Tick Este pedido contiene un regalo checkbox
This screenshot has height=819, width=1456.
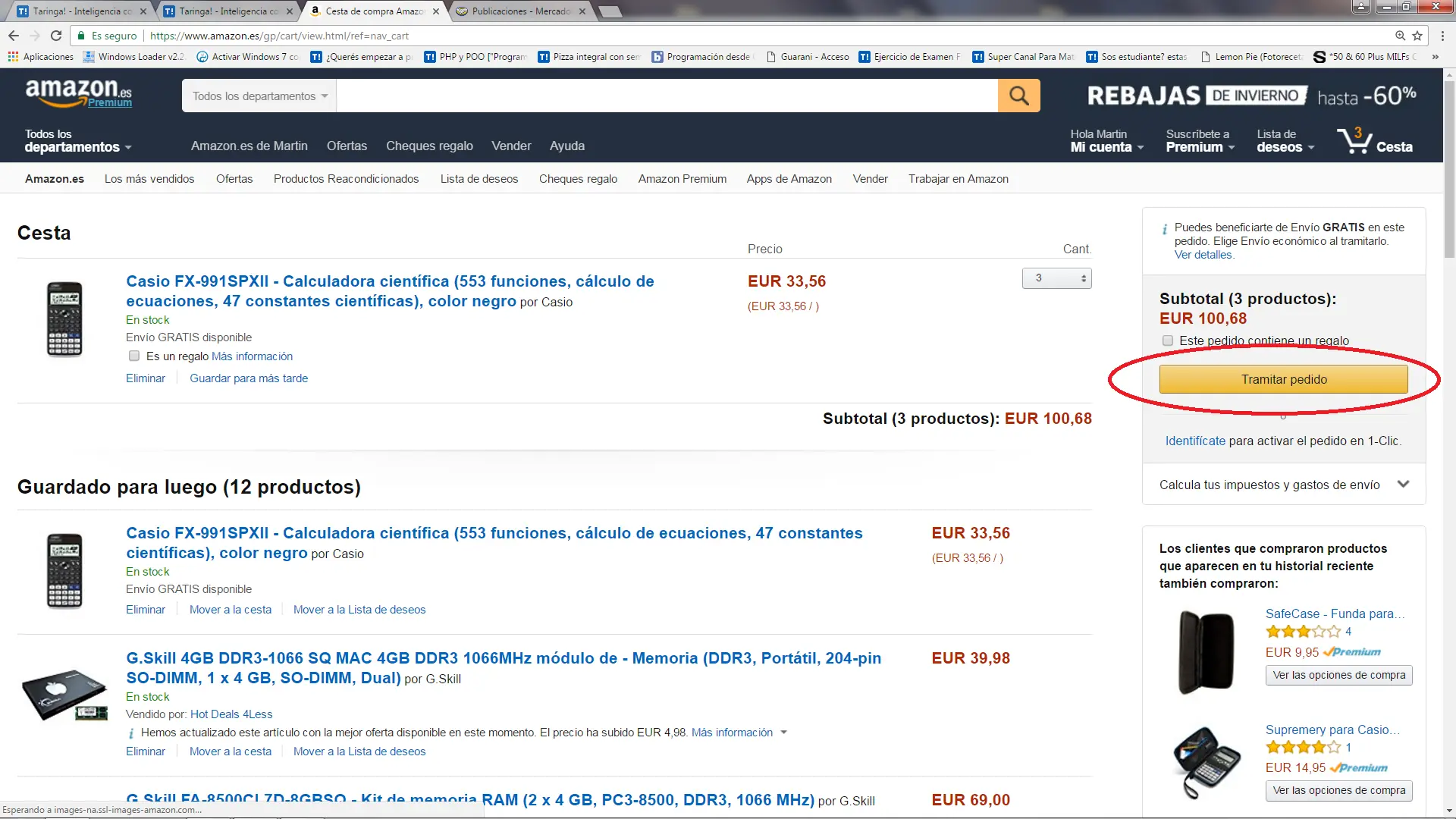(x=1168, y=340)
